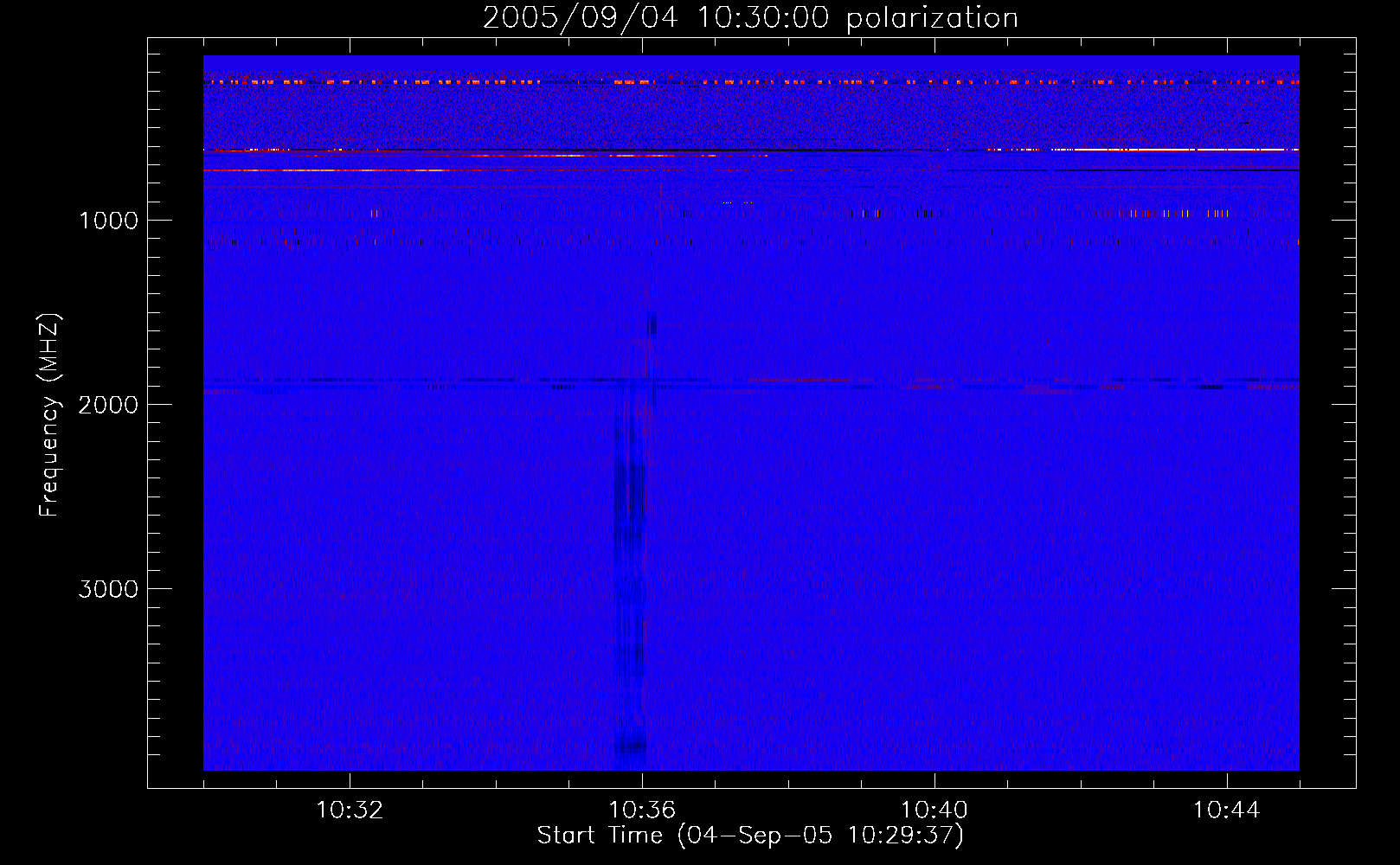Click the "1000" frequency tick label
This screenshot has width=1400, height=865.
108,221
